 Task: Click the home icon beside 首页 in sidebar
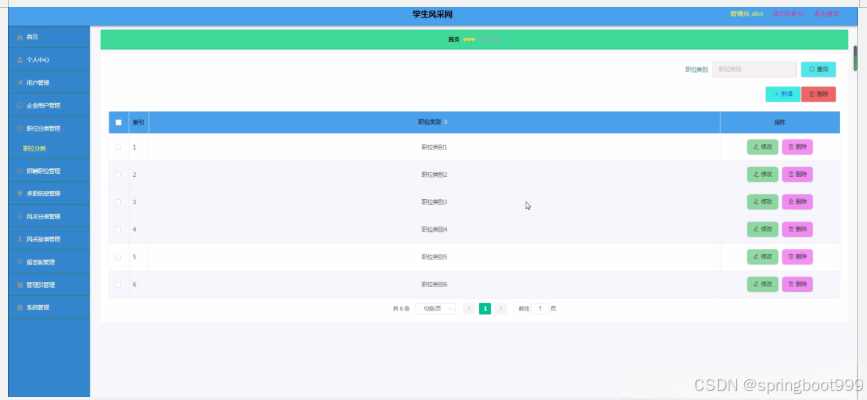[x=20, y=37]
